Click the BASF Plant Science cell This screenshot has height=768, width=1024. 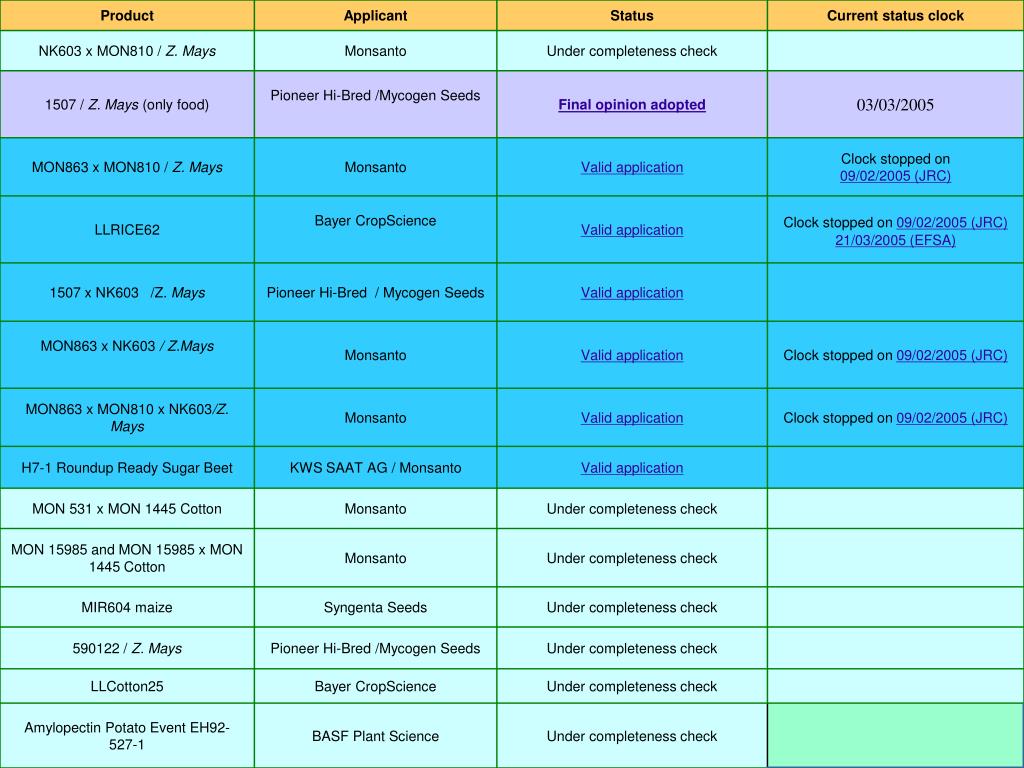point(375,737)
